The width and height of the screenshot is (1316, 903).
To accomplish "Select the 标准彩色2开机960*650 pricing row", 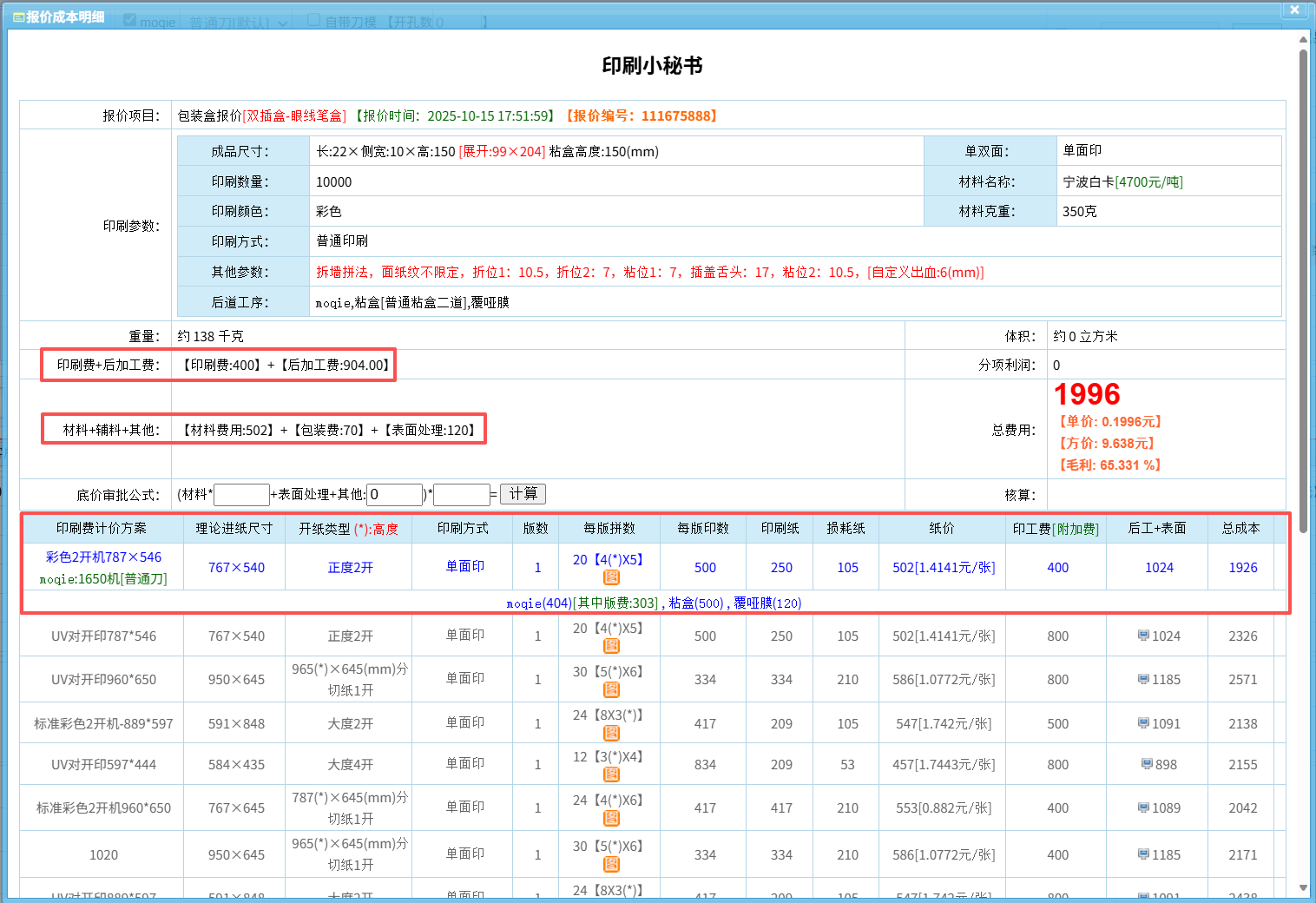I will click(x=103, y=808).
